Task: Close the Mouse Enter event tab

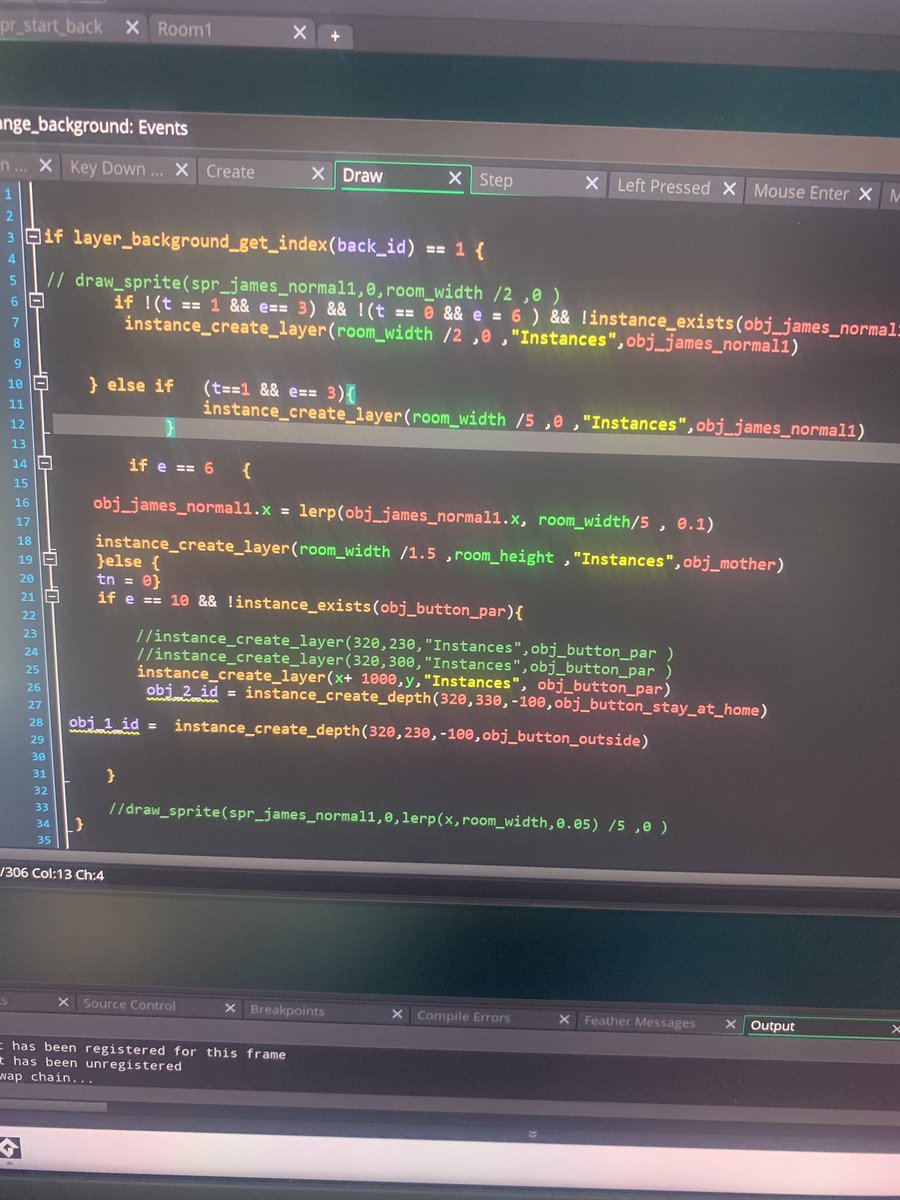Action: pyautogui.click(x=865, y=193)
